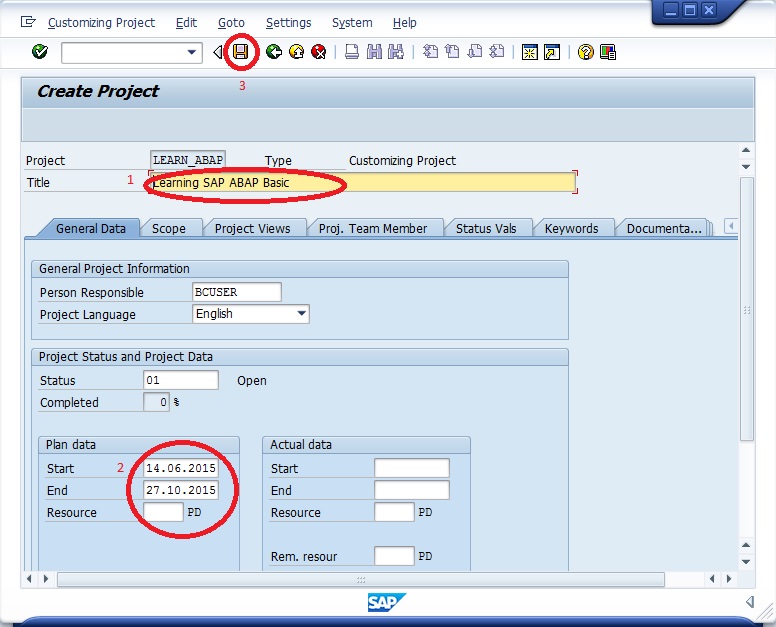
Task: Click the bottom vertical scroll-down arrow
Action: [746, 562]
